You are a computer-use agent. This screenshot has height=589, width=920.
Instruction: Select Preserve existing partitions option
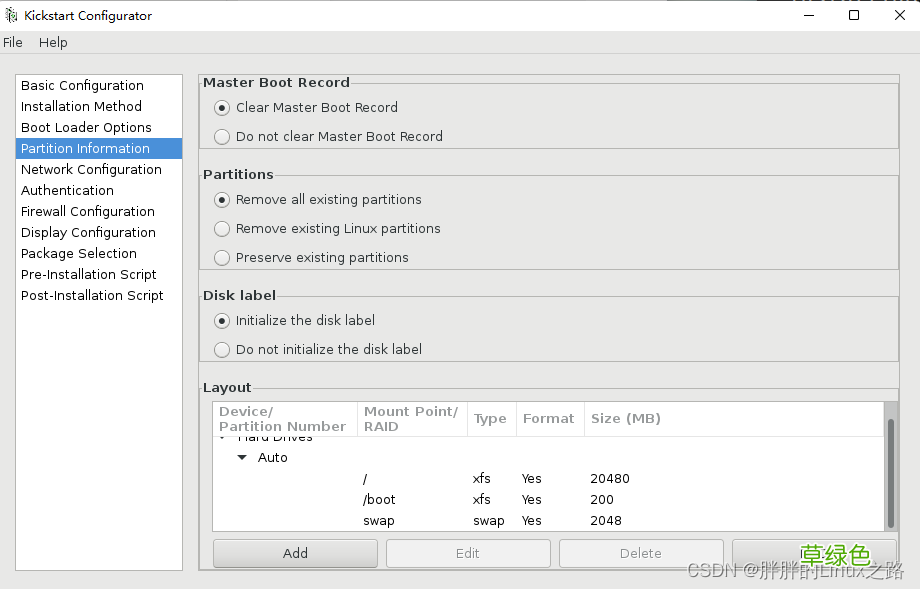(x=222, y=258)
